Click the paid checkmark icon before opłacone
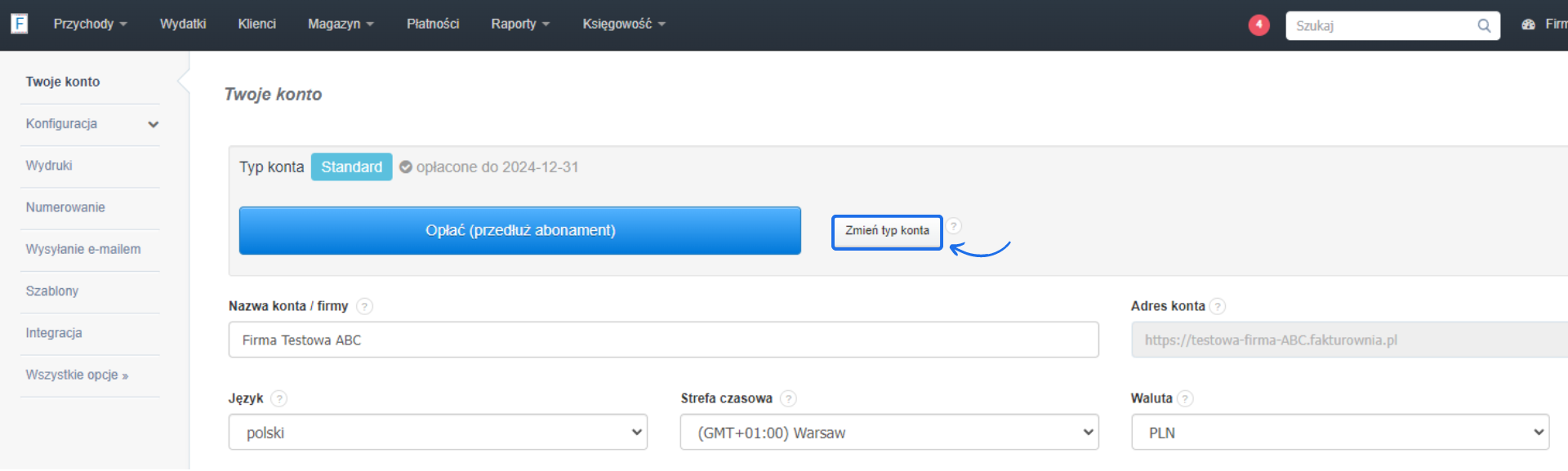Screen dimensions: 1568x471 tap(406, 167)
